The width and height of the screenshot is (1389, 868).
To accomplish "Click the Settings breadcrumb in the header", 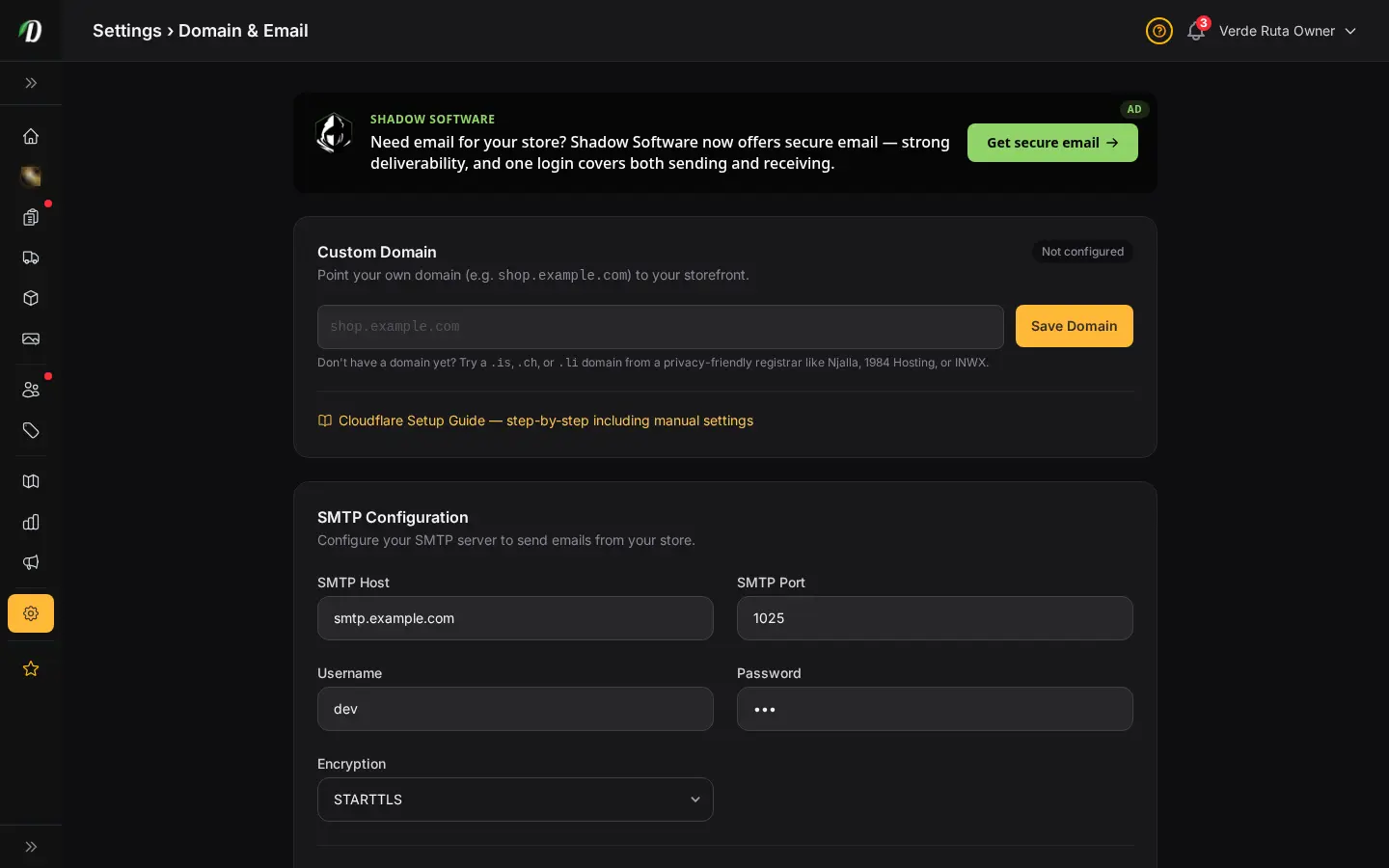I will (x=127, y=31).
